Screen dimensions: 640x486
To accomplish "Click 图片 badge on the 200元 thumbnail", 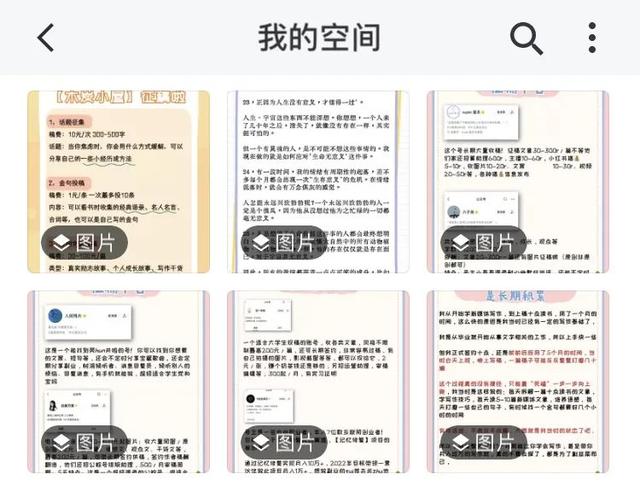I will [x=284, y=443].
